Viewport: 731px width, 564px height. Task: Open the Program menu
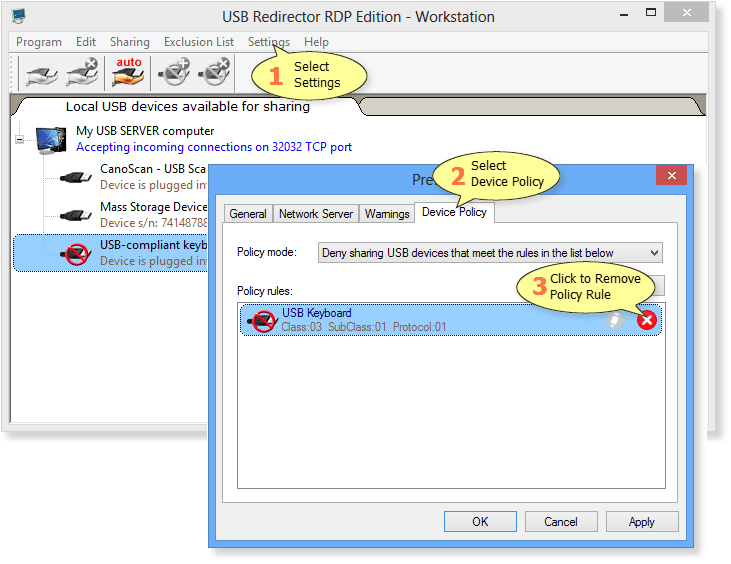39,42
